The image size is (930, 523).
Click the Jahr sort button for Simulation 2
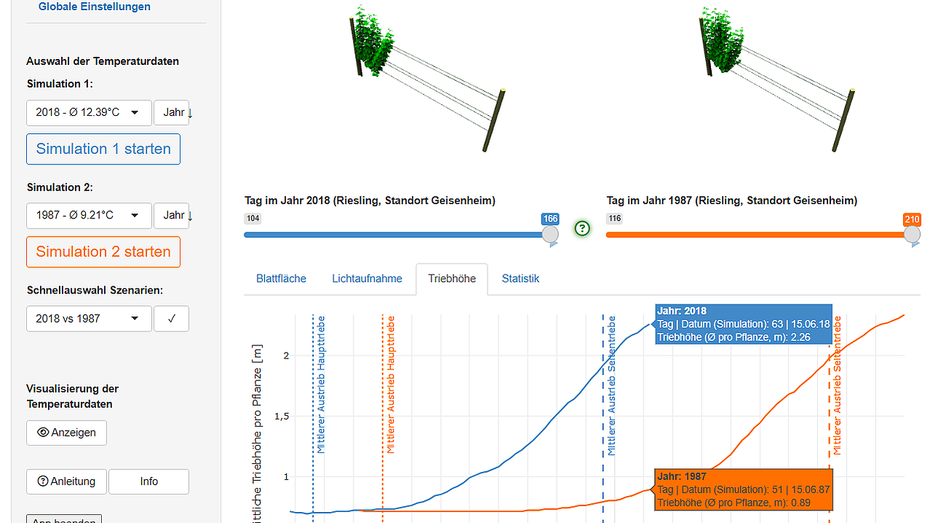point(172,215)
